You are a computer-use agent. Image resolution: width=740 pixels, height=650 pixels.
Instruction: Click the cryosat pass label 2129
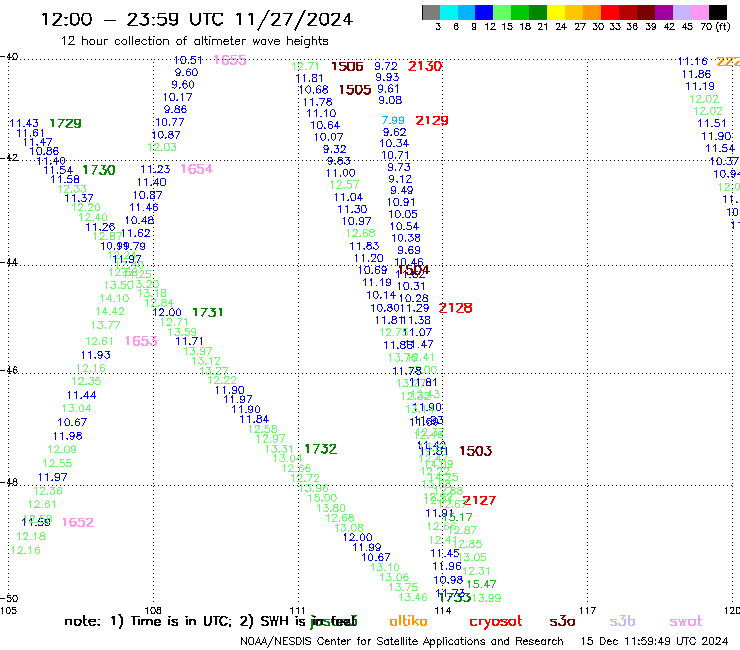point(432,120)
